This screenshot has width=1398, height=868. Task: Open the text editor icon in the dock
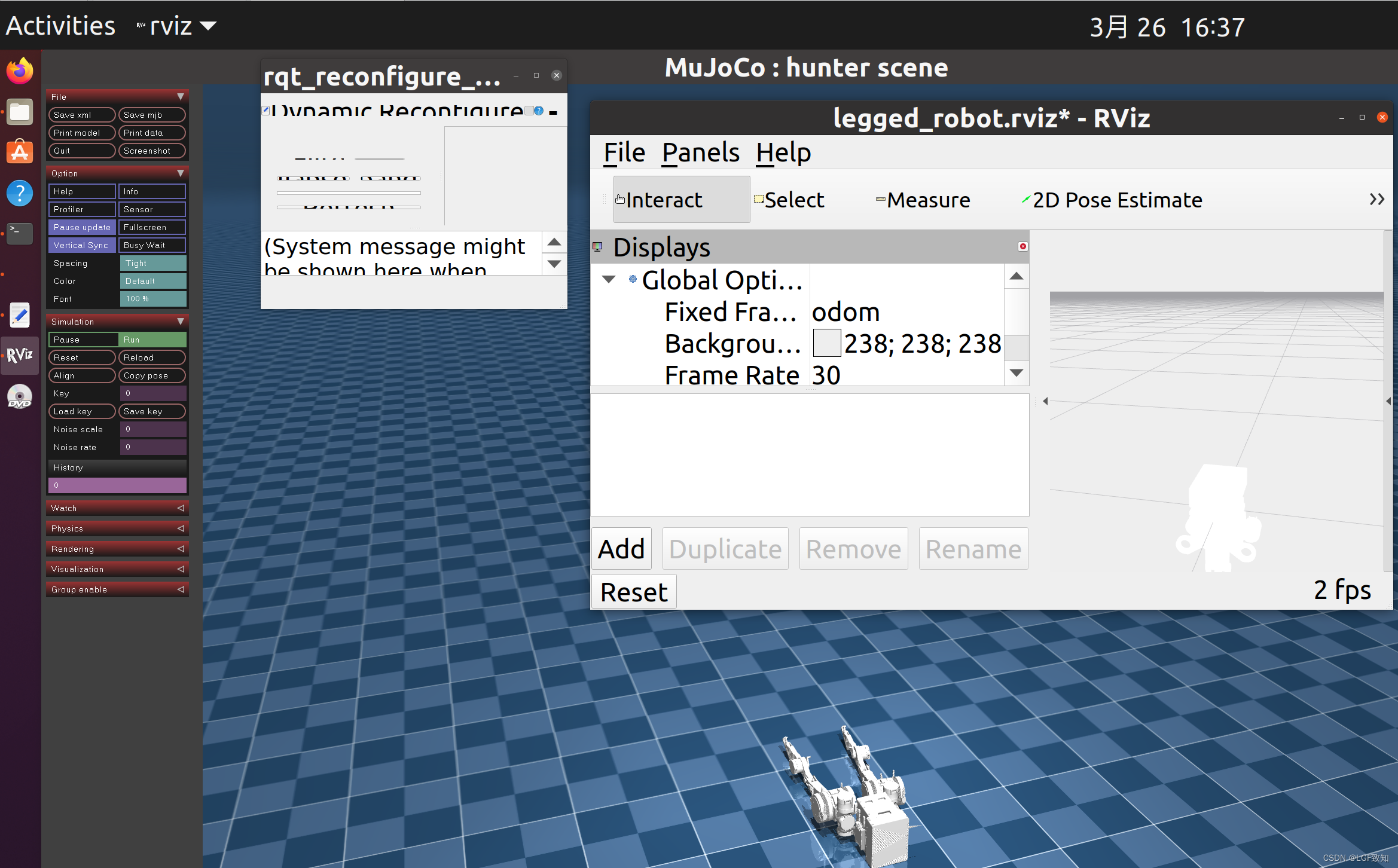tap(20, 315)
